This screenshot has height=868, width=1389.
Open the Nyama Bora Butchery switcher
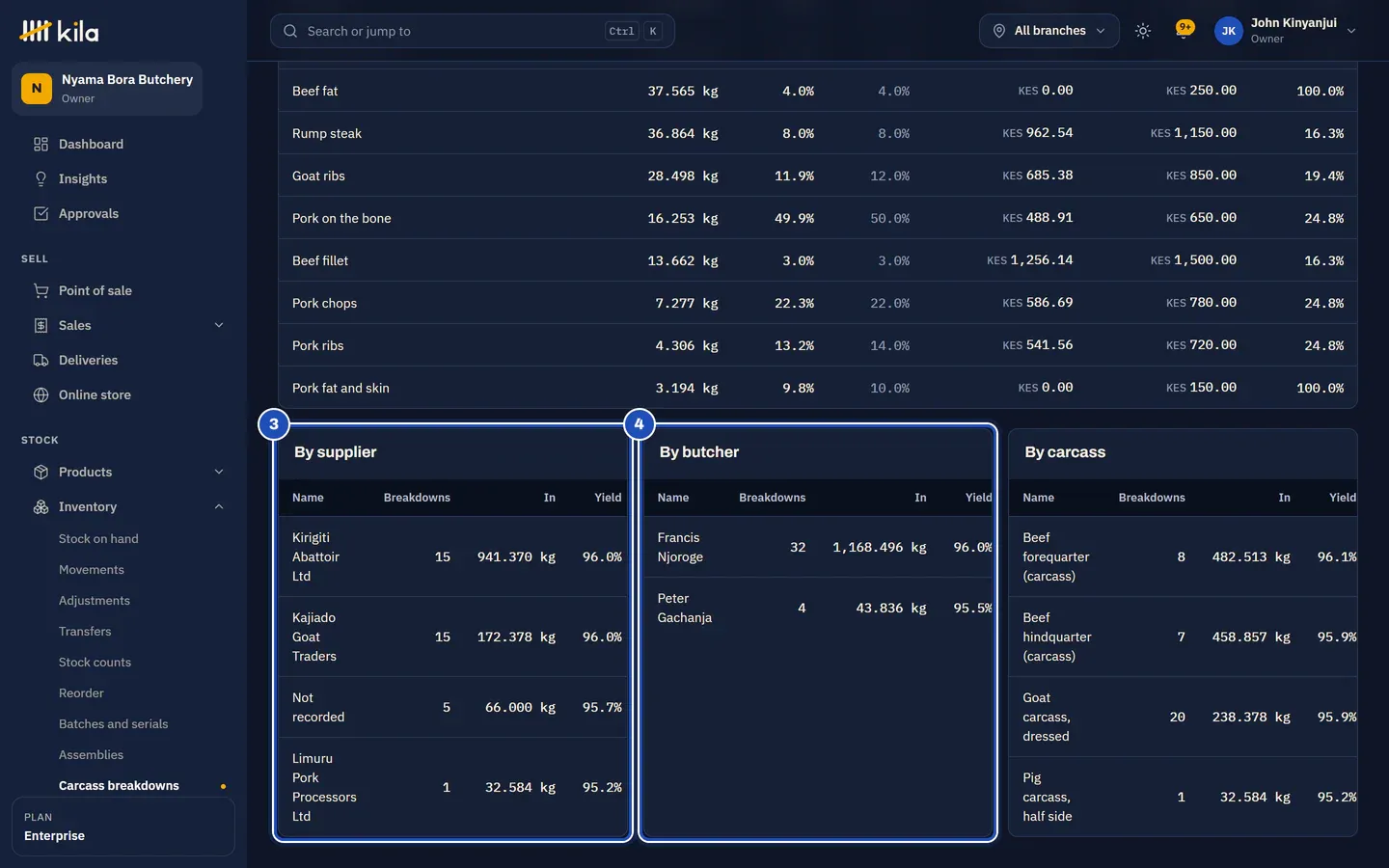[x=107, y=89]
